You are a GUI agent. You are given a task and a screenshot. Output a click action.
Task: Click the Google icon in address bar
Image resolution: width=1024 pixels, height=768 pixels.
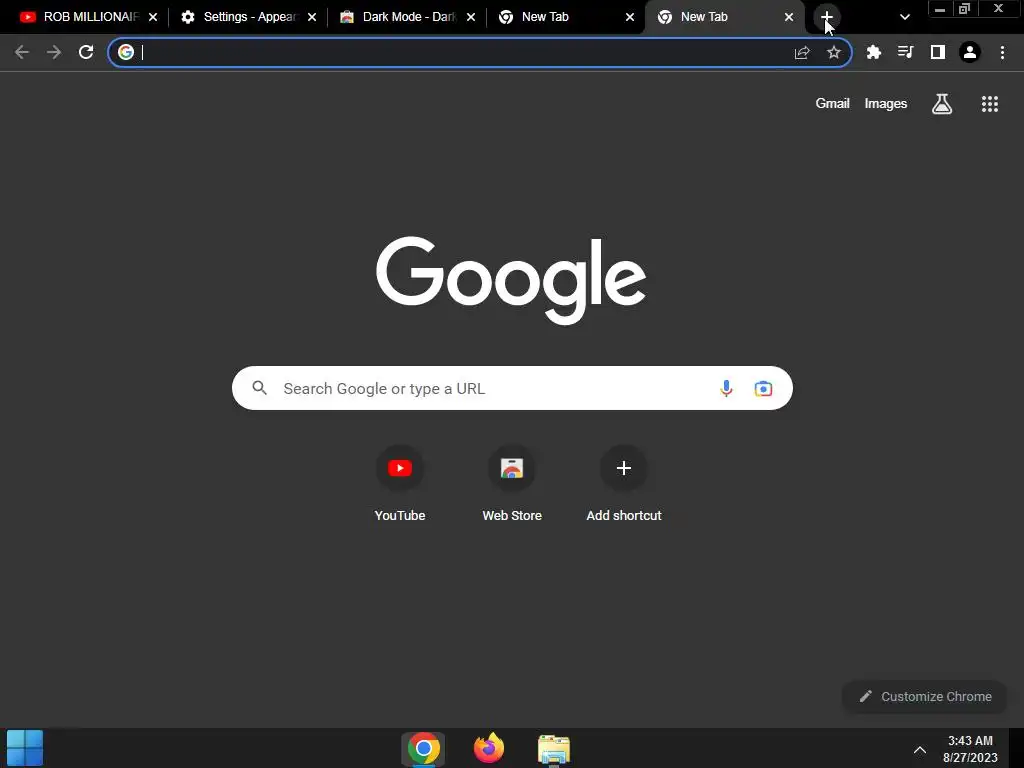point(126,52)
